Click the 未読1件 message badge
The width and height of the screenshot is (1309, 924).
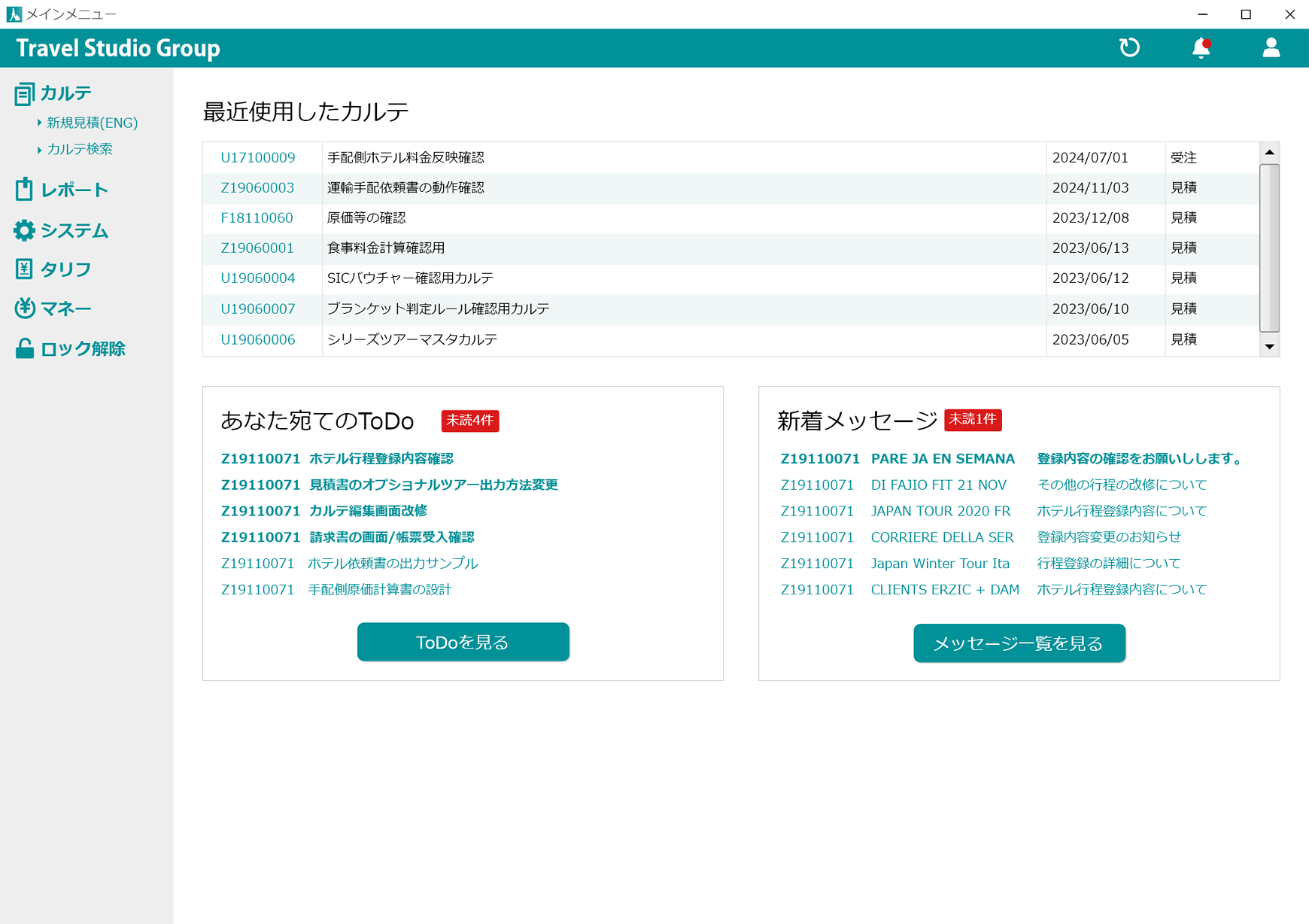coord(973,420)
